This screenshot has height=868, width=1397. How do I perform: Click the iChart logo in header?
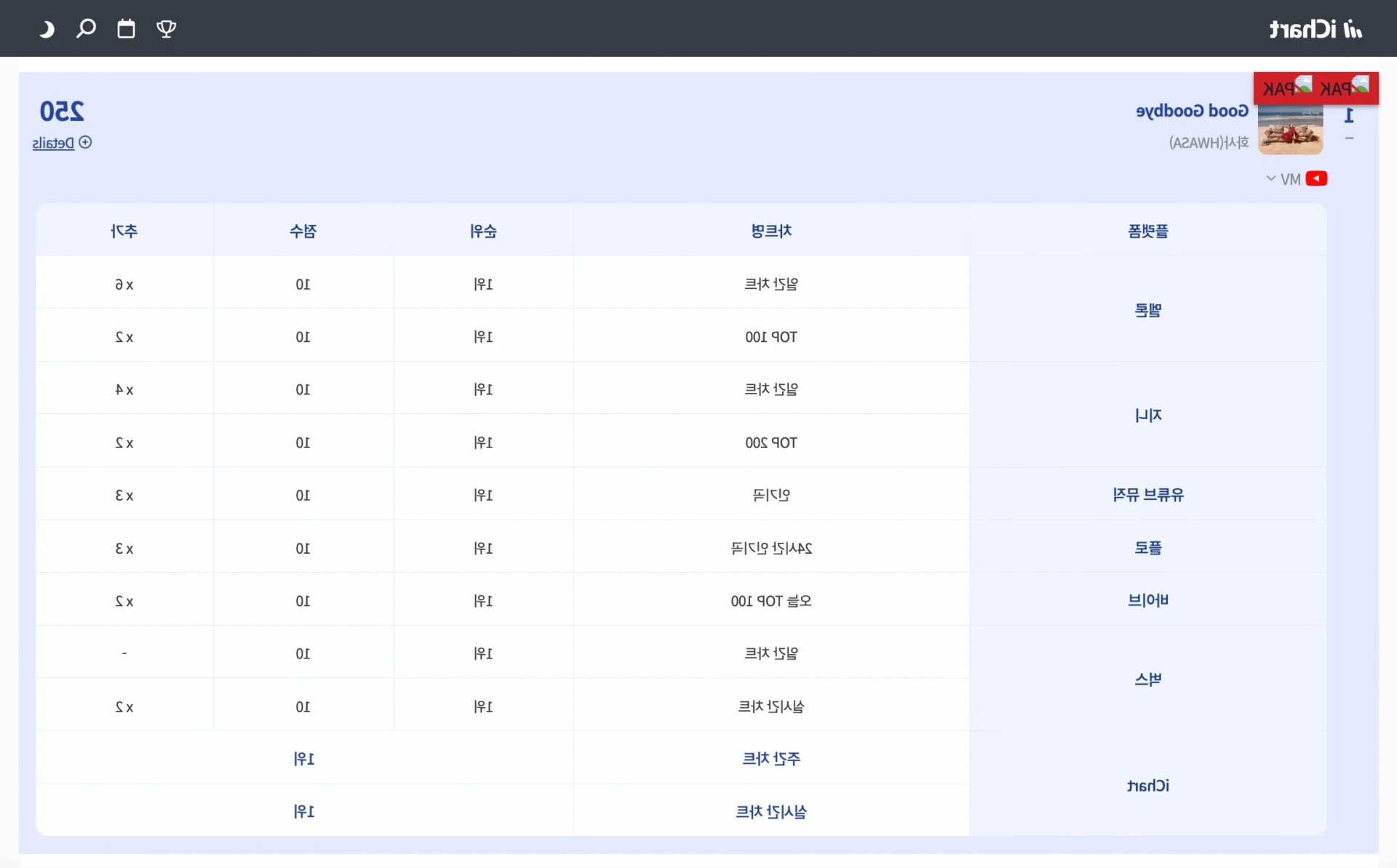tap(1316, 29)
